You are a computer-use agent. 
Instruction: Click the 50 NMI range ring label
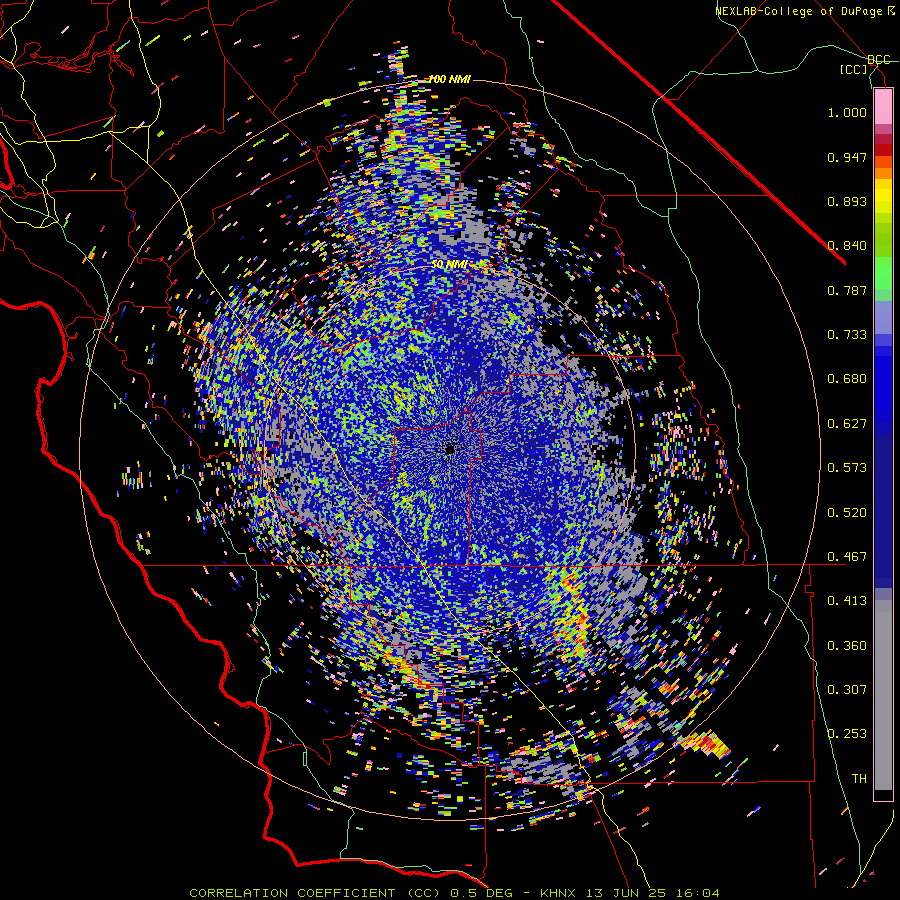pos(449,265)
